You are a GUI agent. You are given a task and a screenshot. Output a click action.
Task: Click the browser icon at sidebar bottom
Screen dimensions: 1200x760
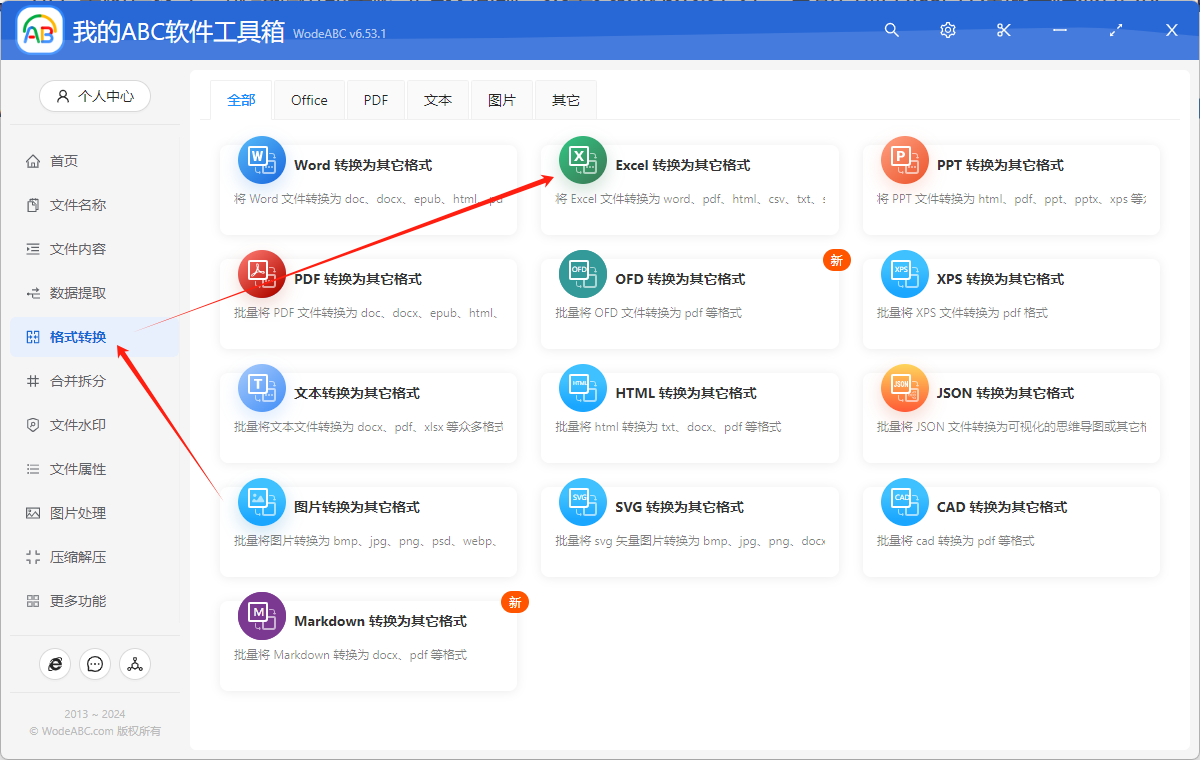click(x=55, y=663)
